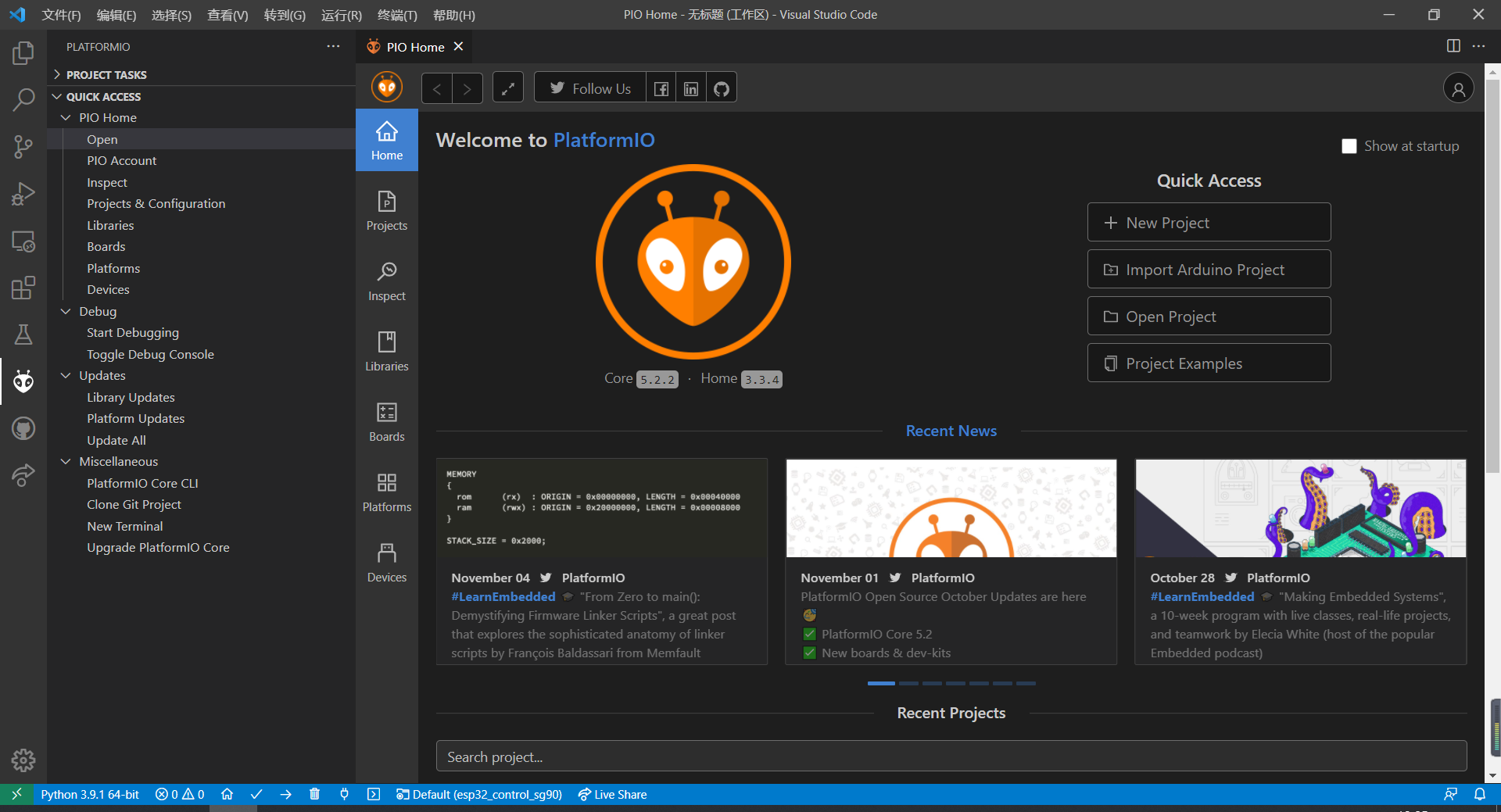Viewport: 1501px width, 812px height.
Task: Click the New Project button
Action: tap(1209, 222)
